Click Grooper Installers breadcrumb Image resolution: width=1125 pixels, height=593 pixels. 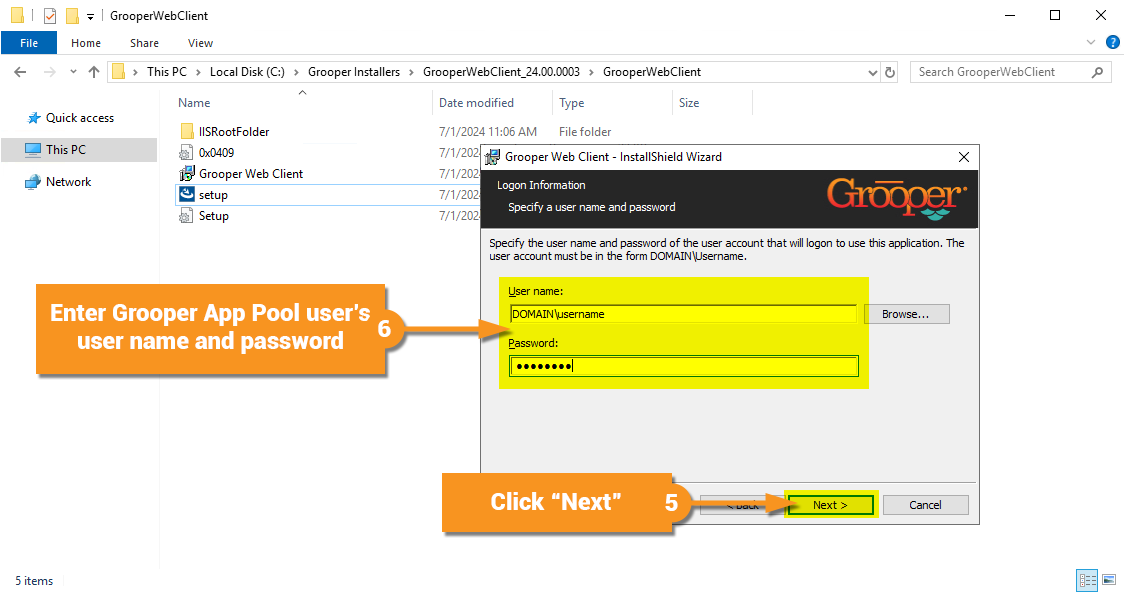point(354,72)
